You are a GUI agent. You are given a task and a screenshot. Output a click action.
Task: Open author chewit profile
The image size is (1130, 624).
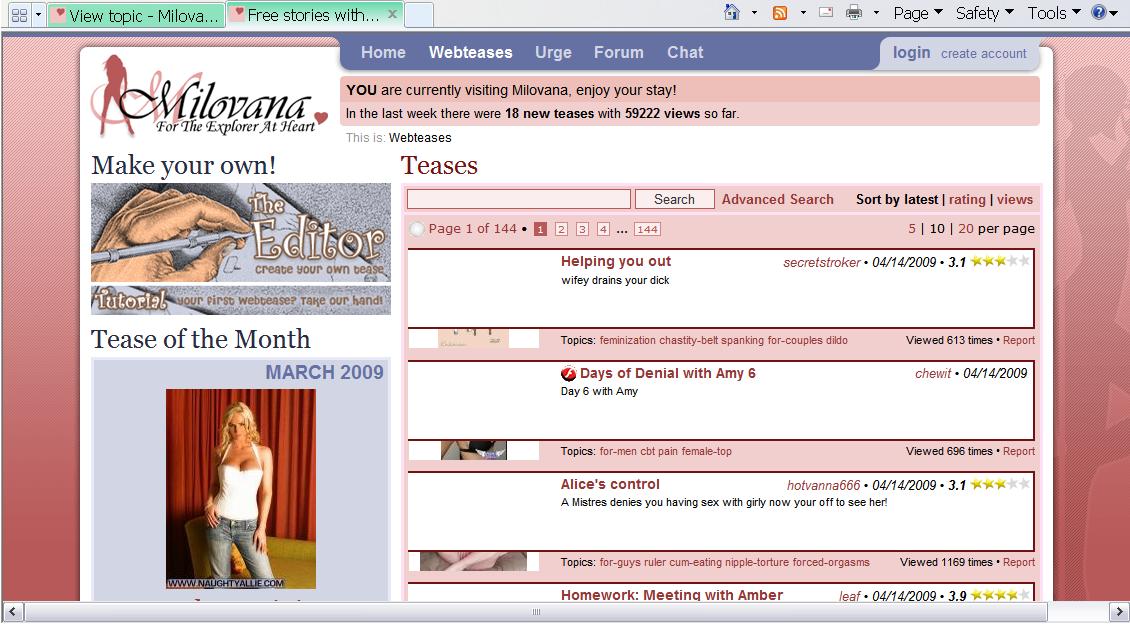coord(933,374)
